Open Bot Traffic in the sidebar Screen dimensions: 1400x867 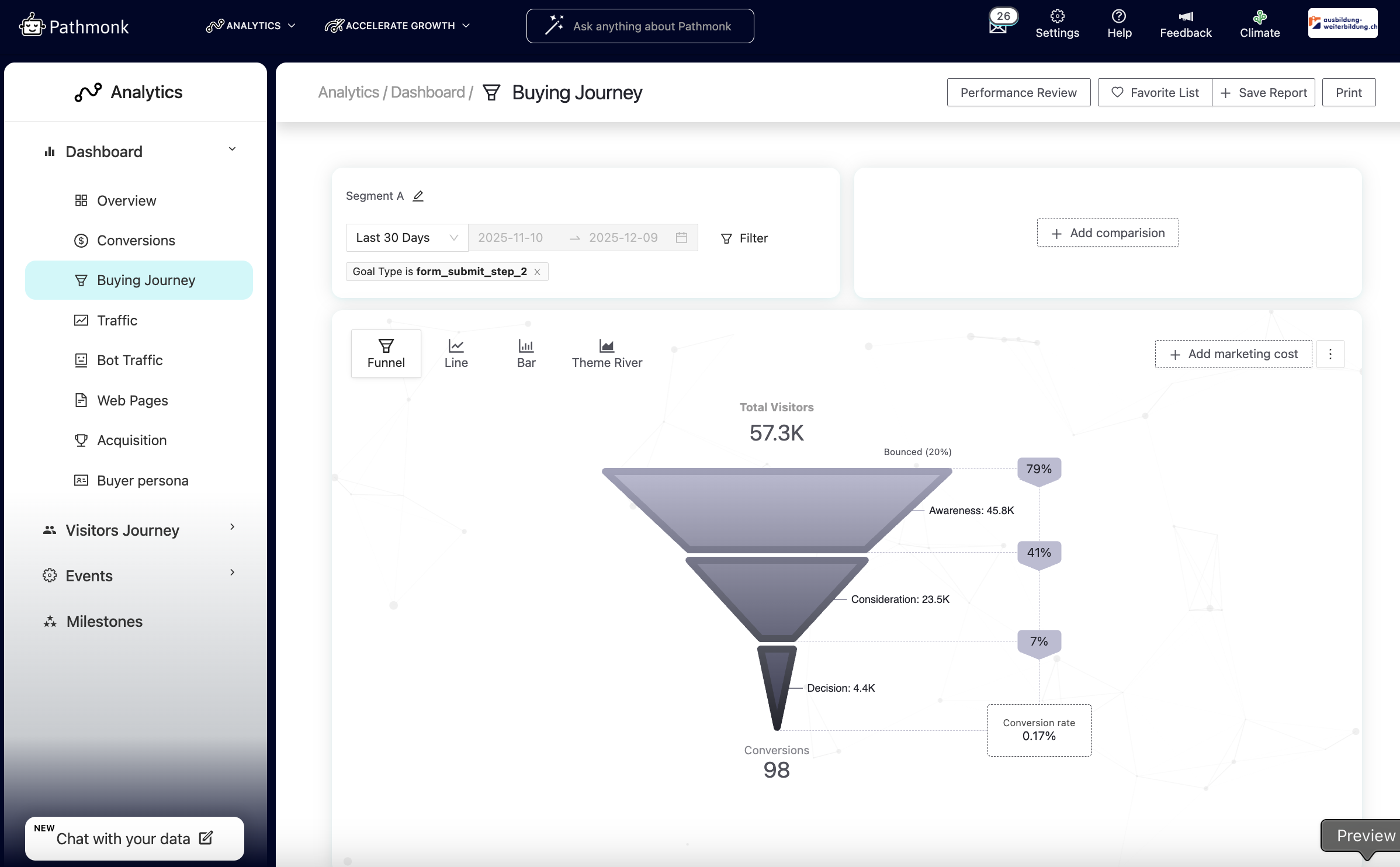130,360
